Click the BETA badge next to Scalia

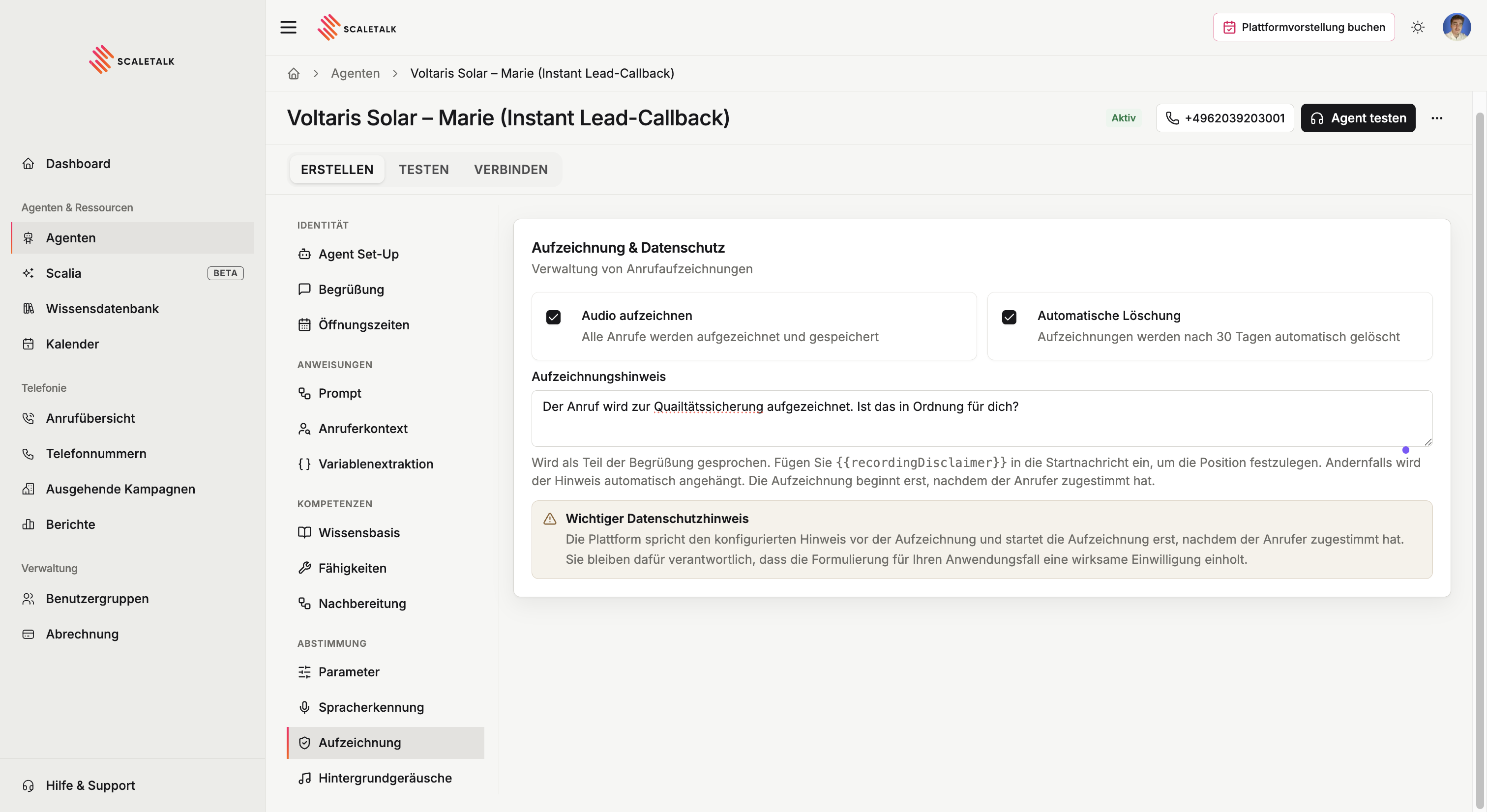(225, 273)
